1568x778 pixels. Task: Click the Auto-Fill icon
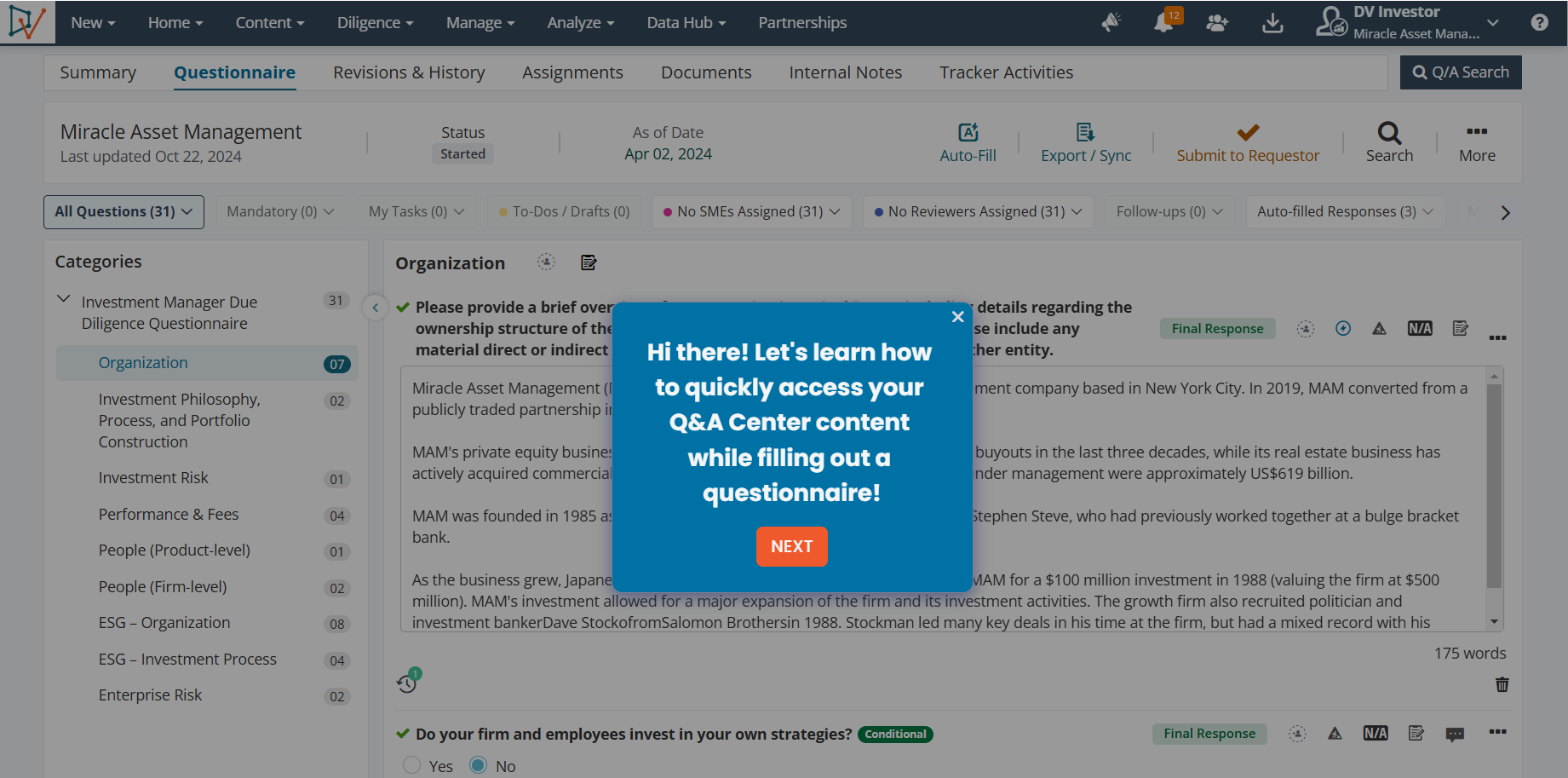point(968,132)
